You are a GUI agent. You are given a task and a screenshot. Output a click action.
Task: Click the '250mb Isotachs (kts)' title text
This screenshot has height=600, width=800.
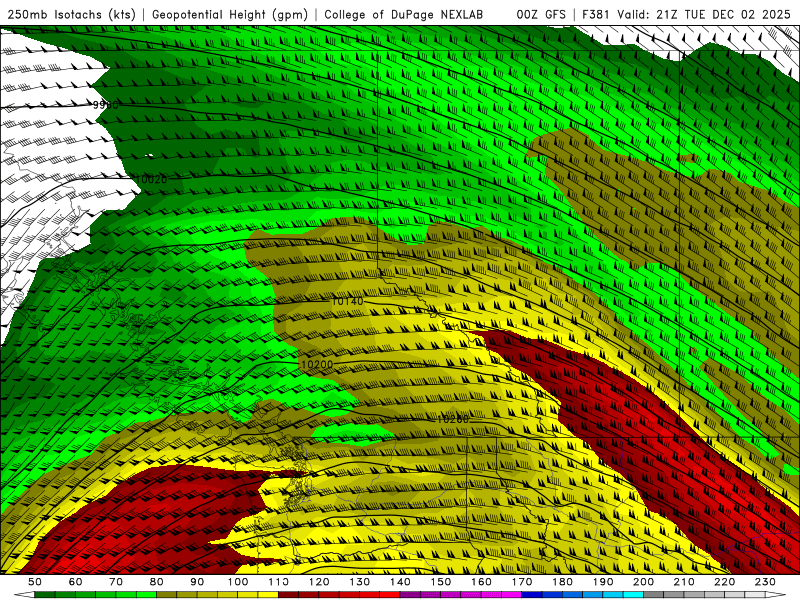[71, 14]
